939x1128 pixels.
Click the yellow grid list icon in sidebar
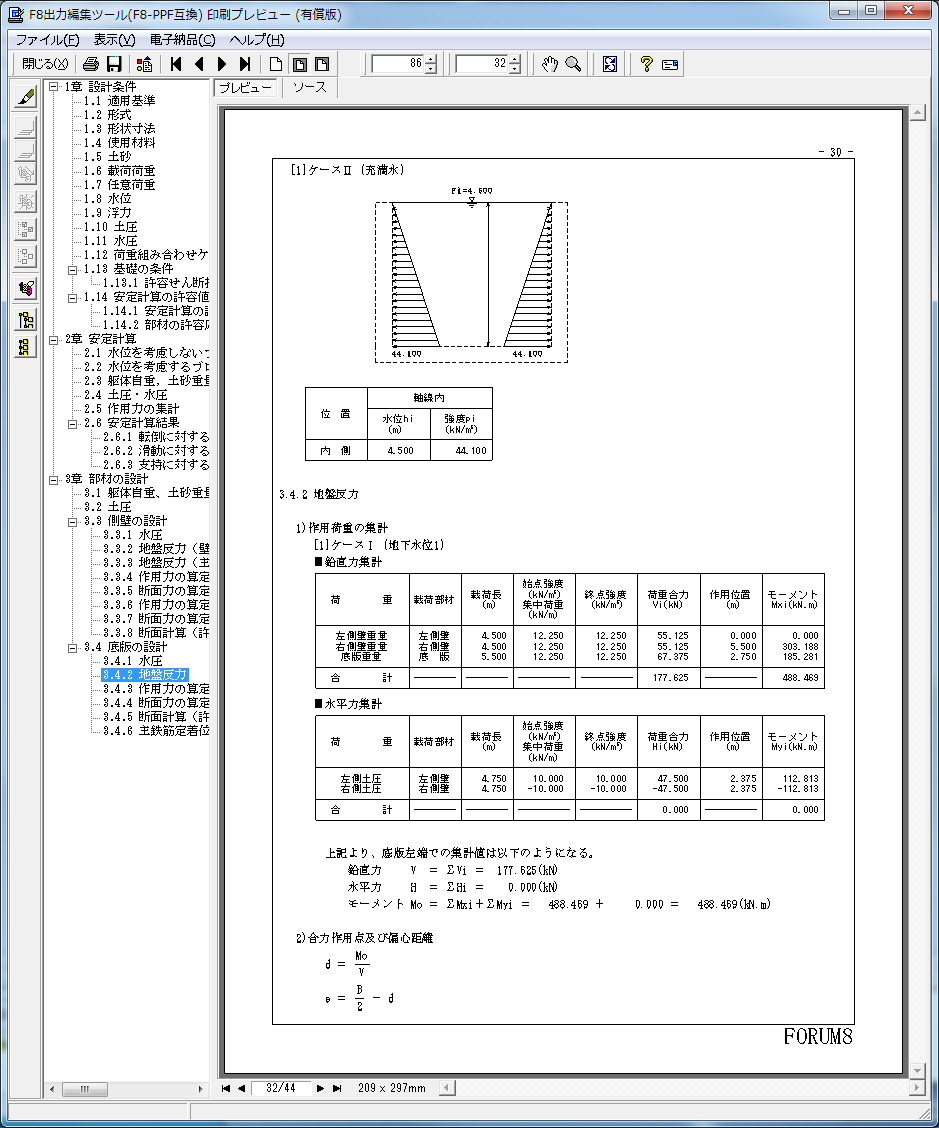coord(25,347)
